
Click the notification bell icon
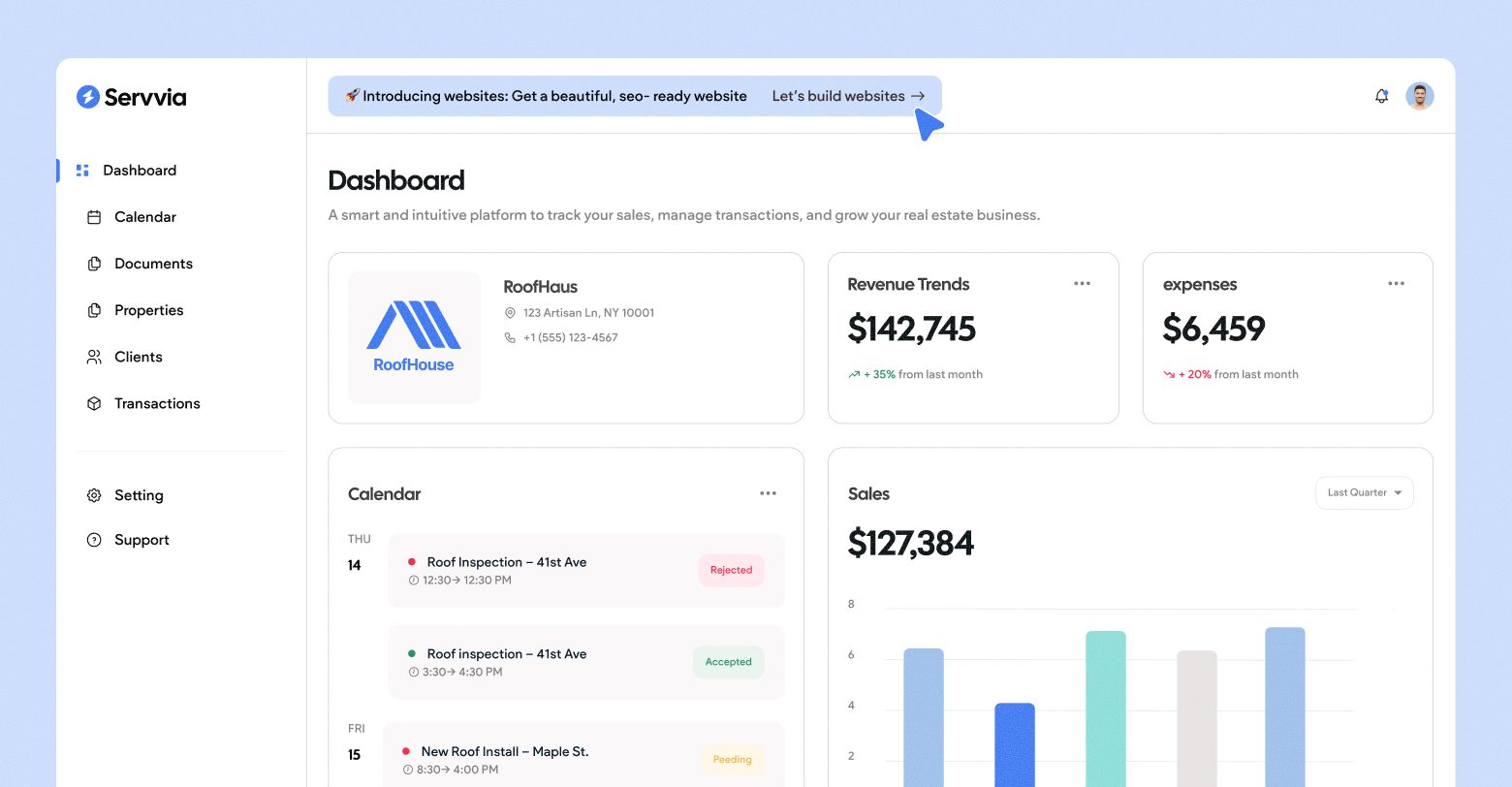coord(1381,96)
